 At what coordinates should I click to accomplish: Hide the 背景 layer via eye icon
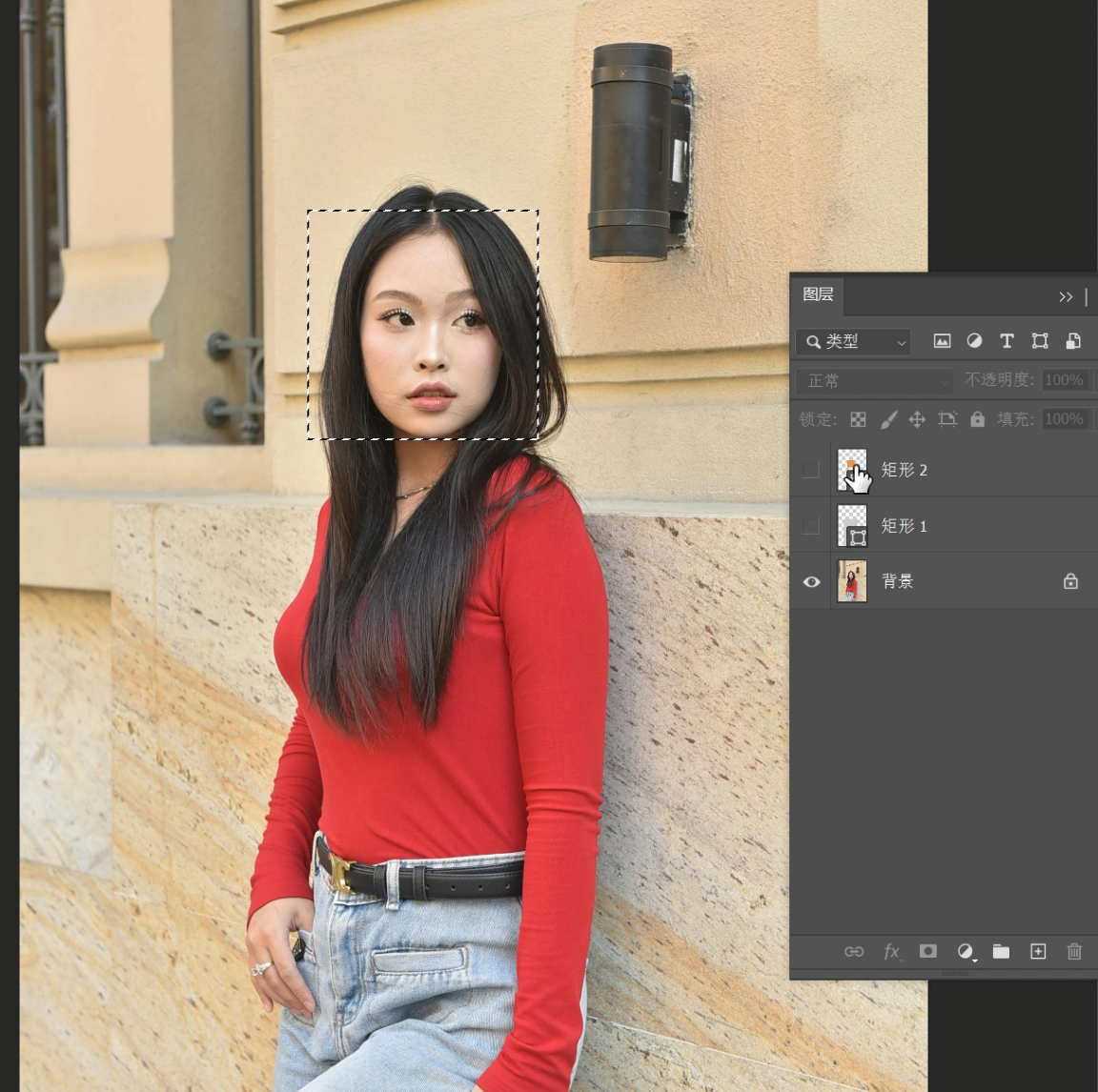point(811,581)
